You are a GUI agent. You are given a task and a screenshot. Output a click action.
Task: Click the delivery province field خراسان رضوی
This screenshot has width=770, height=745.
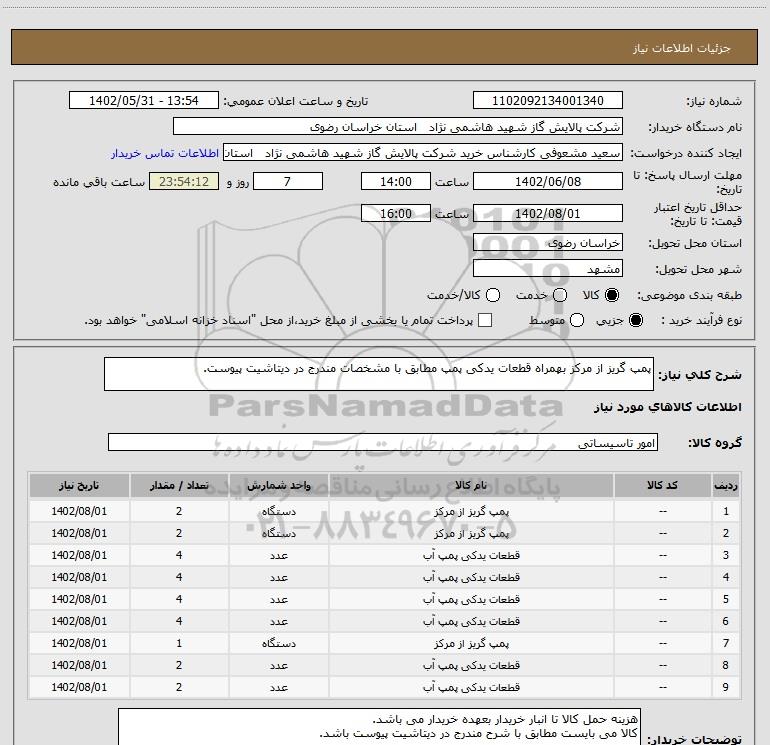coord(547,243)
